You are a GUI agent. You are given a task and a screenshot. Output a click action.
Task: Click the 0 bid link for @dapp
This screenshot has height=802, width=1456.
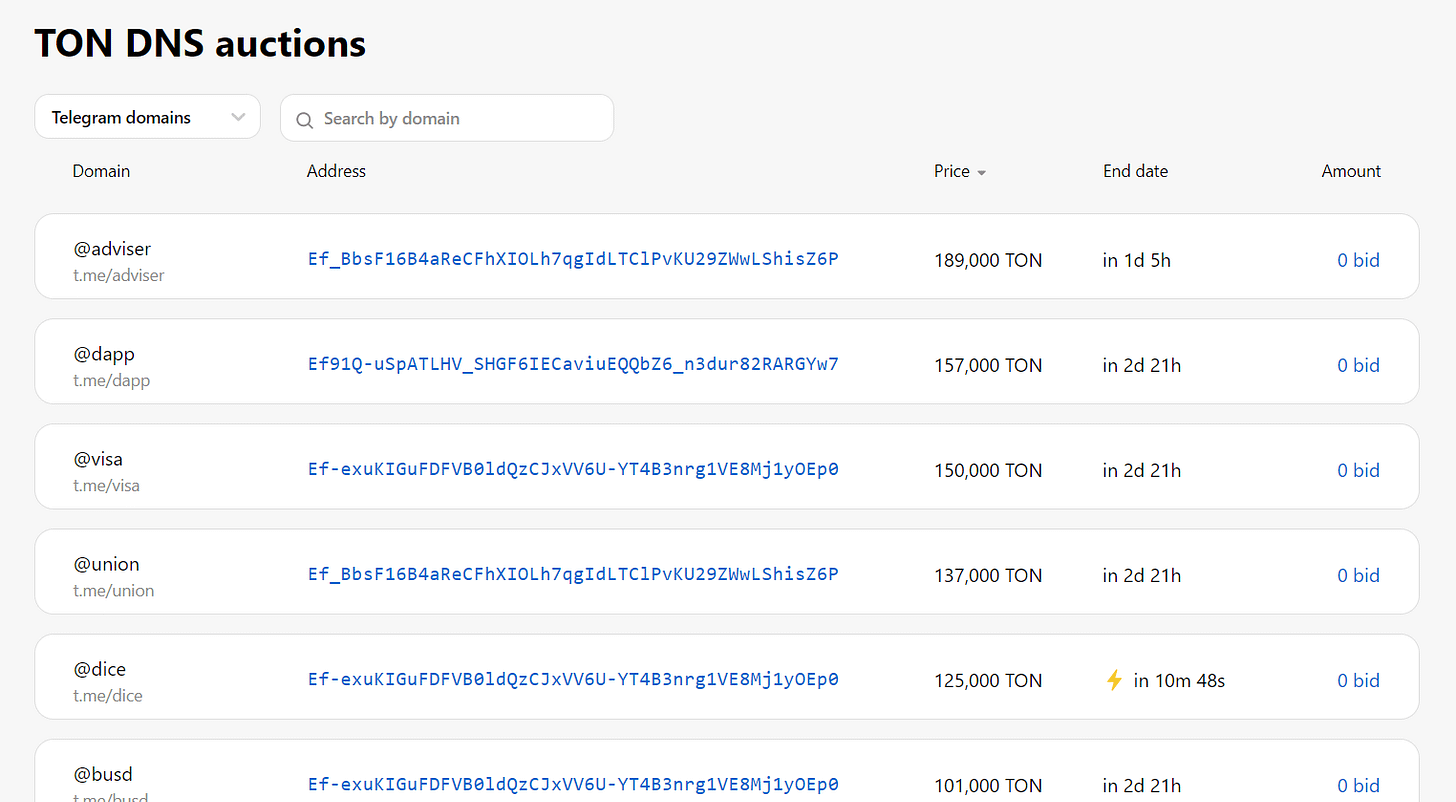click(x=1358, y=365)
